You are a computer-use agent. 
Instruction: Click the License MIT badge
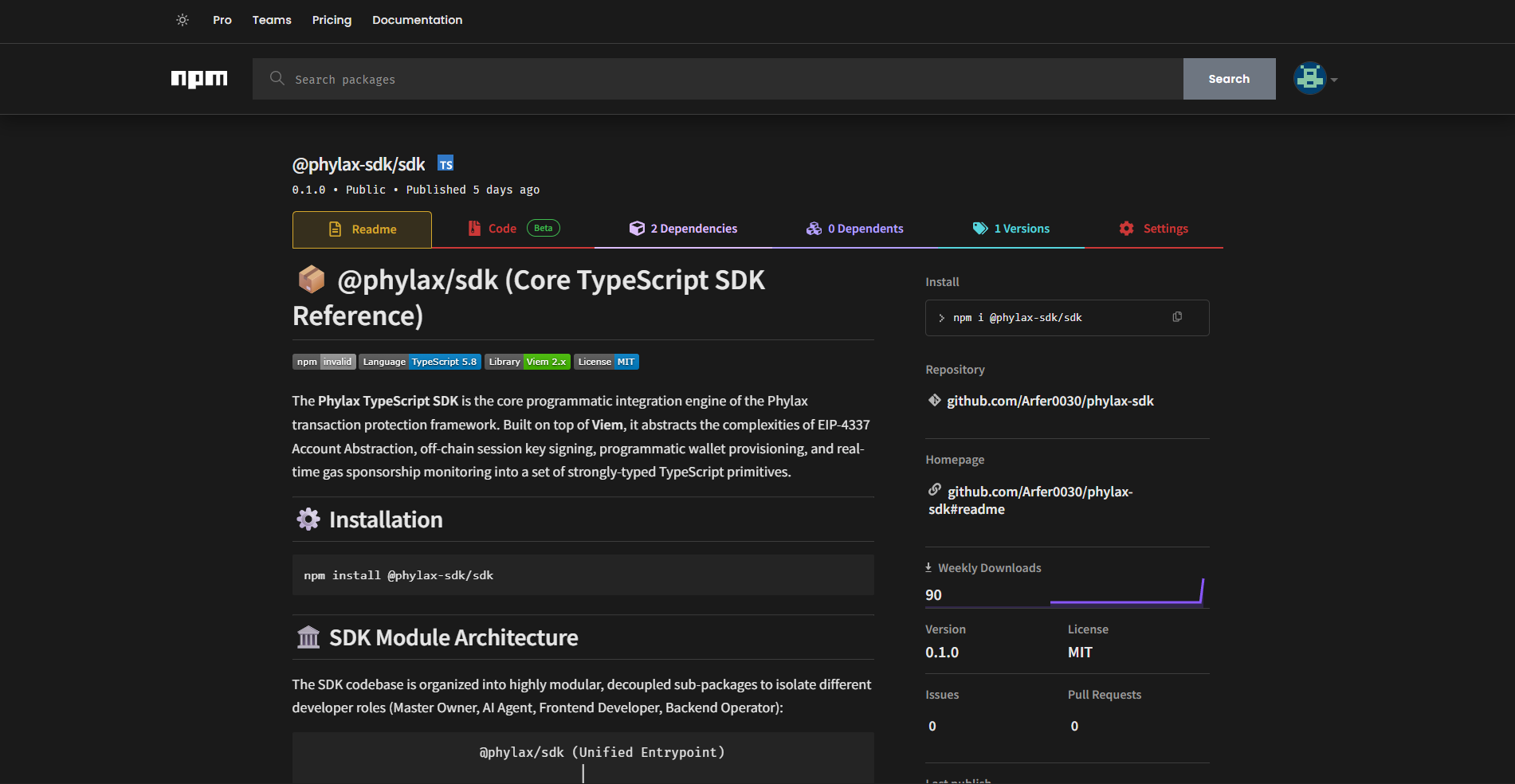pyautogui.click(x=606, y=362)
